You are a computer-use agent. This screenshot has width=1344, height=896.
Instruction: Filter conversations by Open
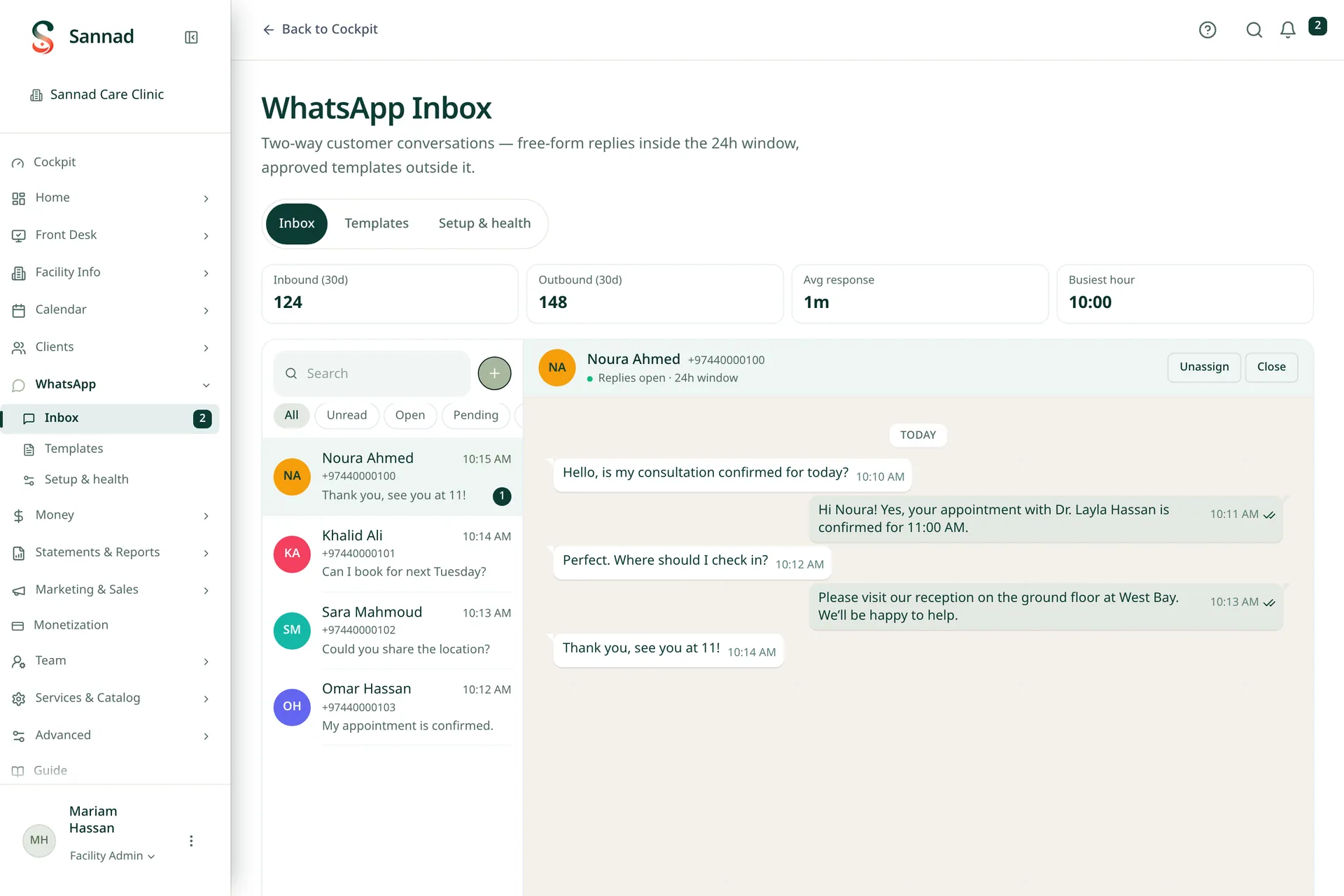click(x=409, y=415)
